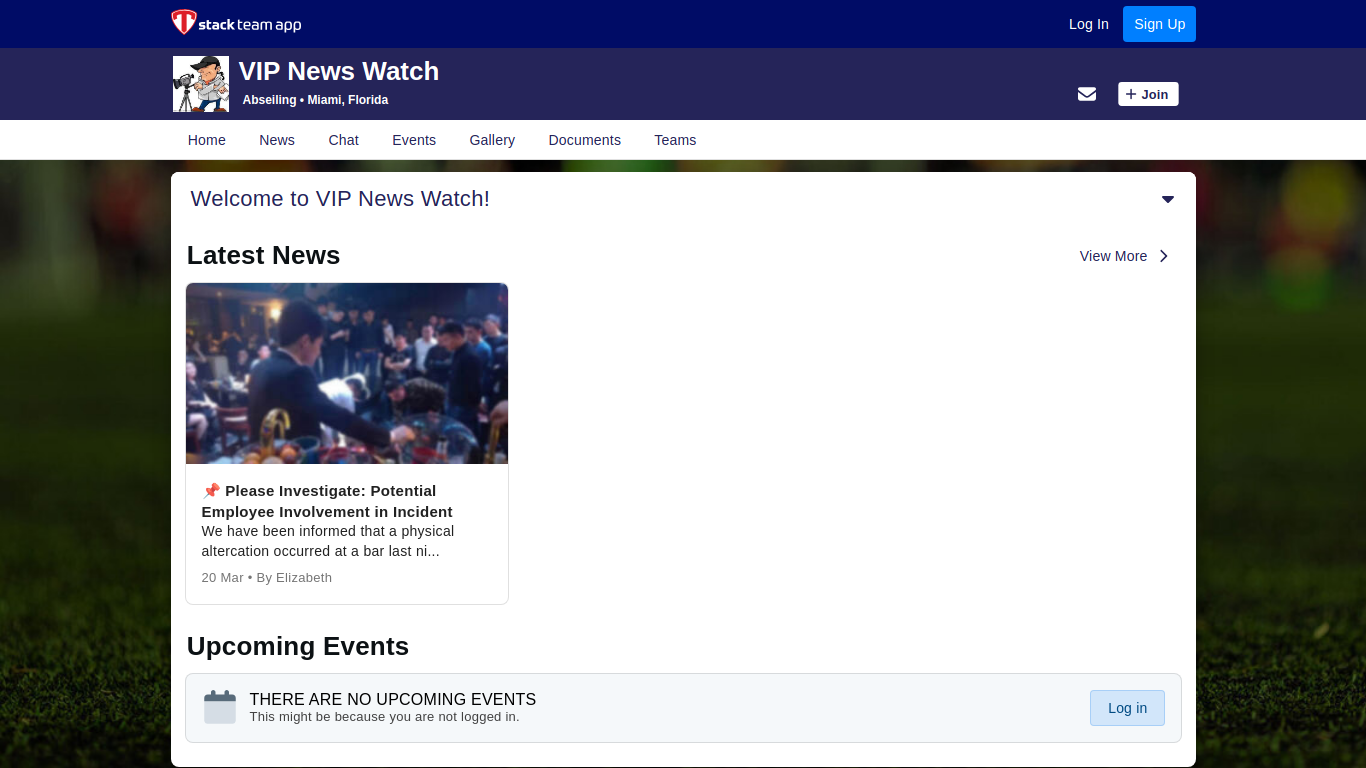The width and height of the screenshot is (1366, 768).
Task: Open the News tab
Action: (277, 140)
